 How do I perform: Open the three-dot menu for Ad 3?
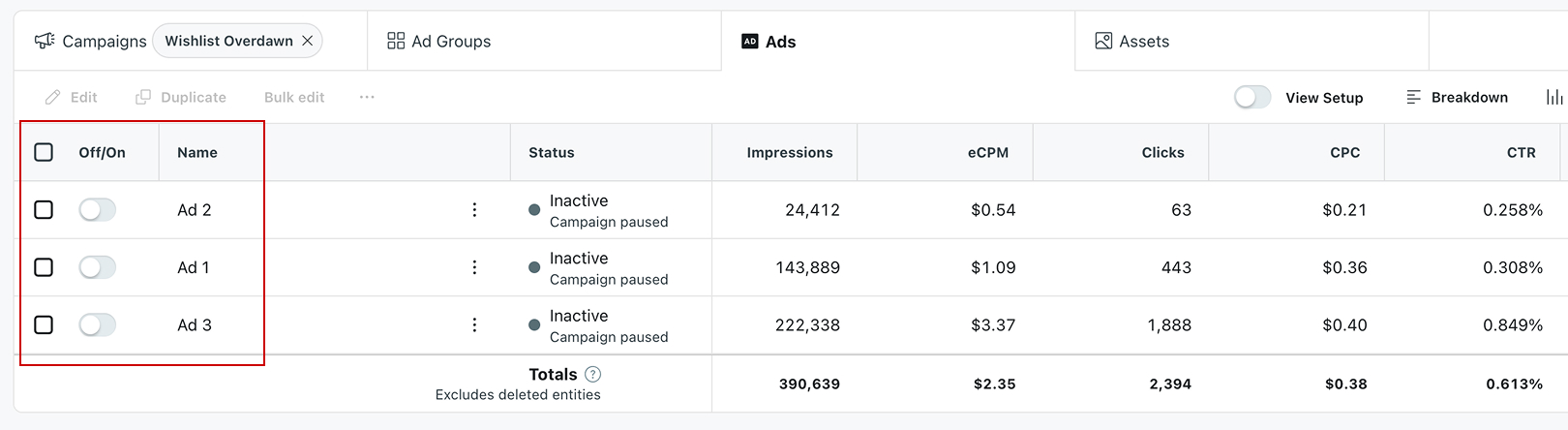tap(474, 325)
